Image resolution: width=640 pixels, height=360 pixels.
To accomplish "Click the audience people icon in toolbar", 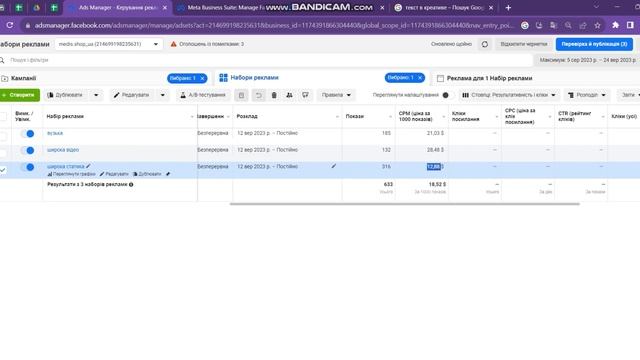I will [289, 95].
